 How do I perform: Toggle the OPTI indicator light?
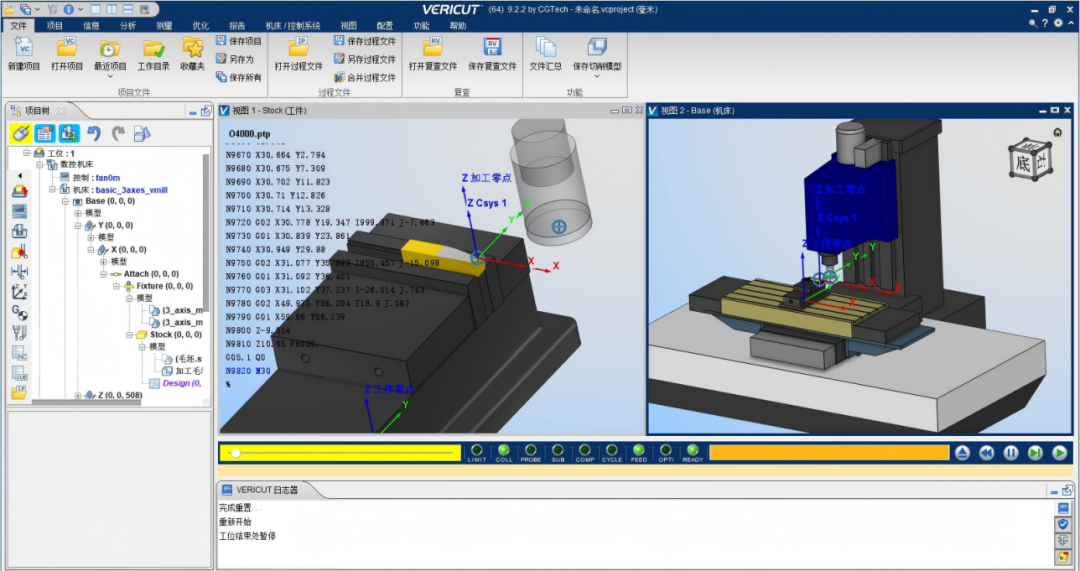click(x=666, y=451)
